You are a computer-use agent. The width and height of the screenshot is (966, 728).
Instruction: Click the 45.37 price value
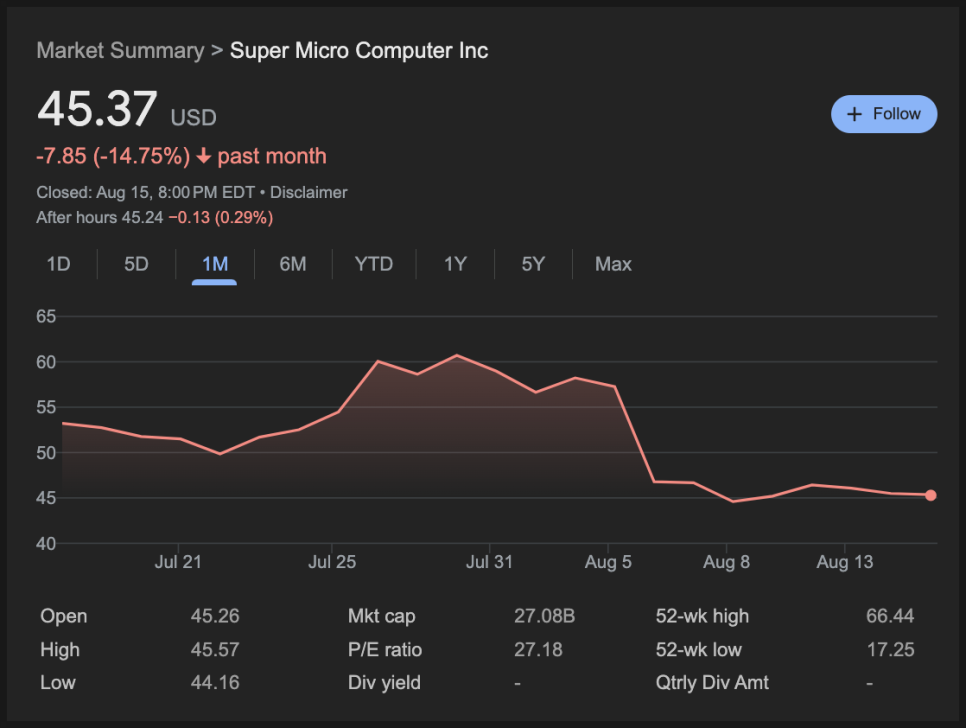(x=97, y=109)
